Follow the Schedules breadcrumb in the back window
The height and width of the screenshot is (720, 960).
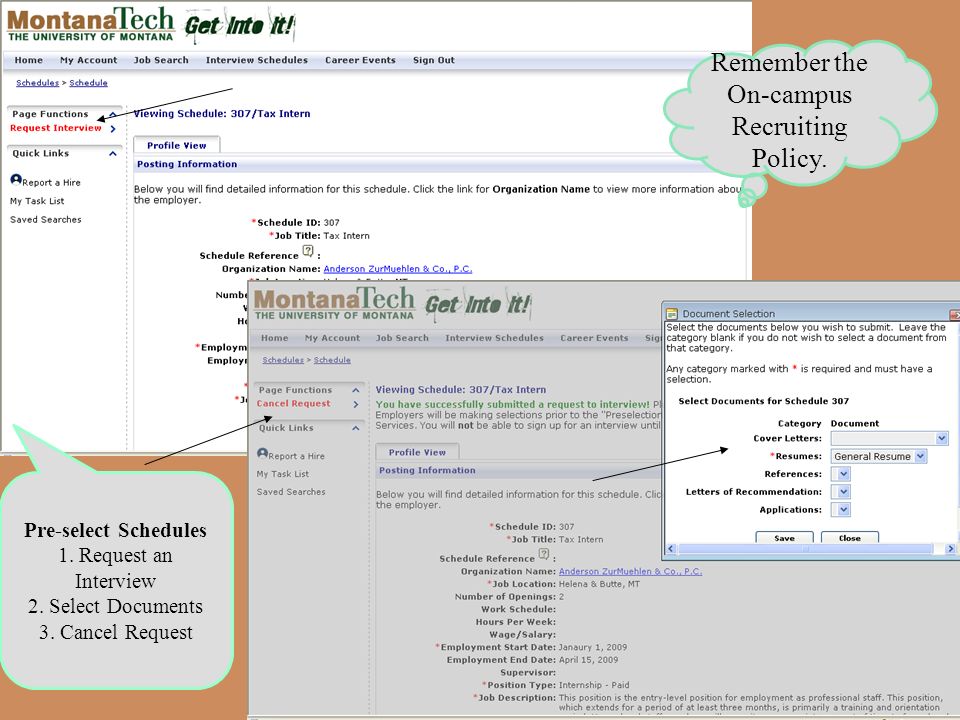click(x=37, y=83)
